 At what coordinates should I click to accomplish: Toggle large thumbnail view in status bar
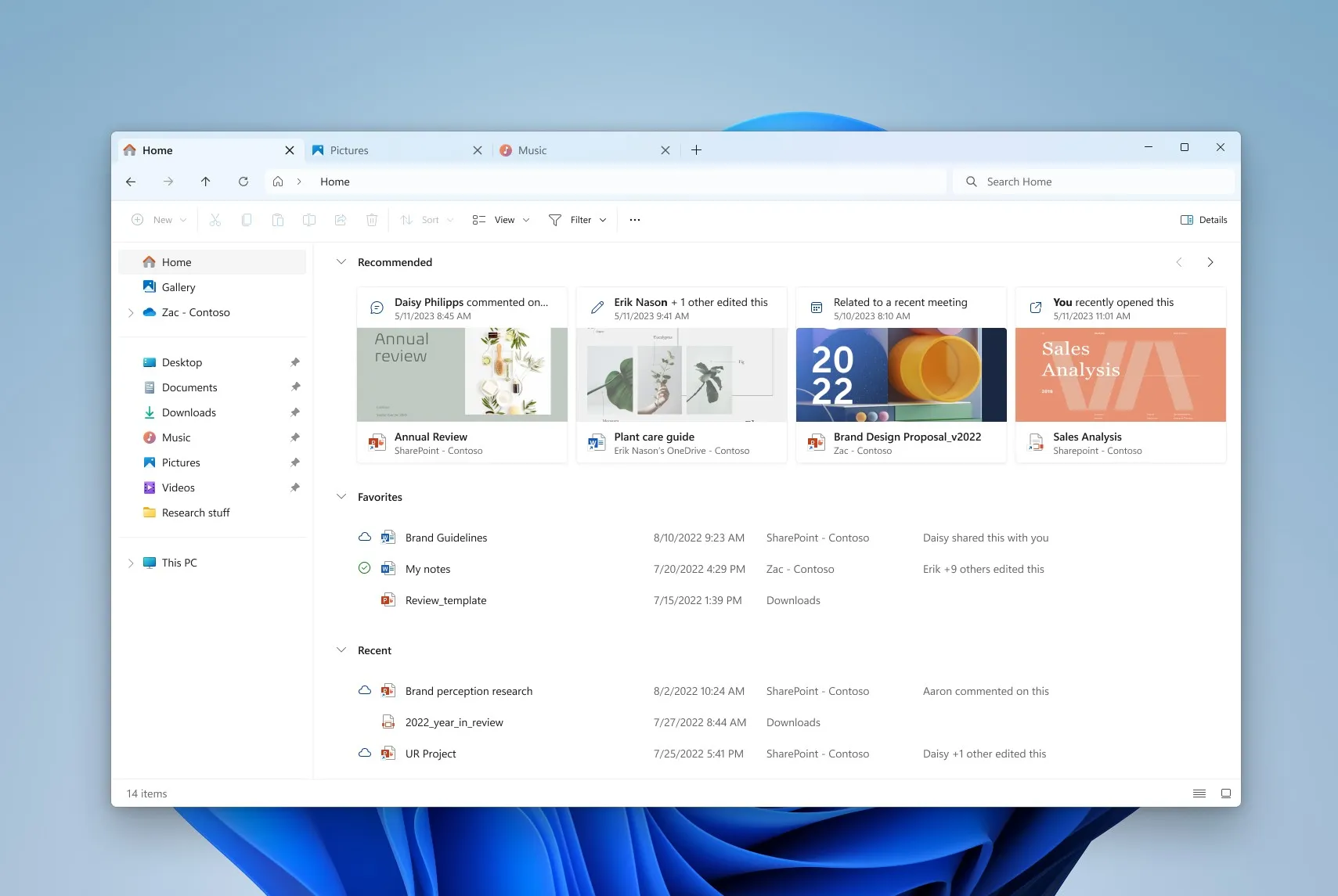[x=1225, y=793]
